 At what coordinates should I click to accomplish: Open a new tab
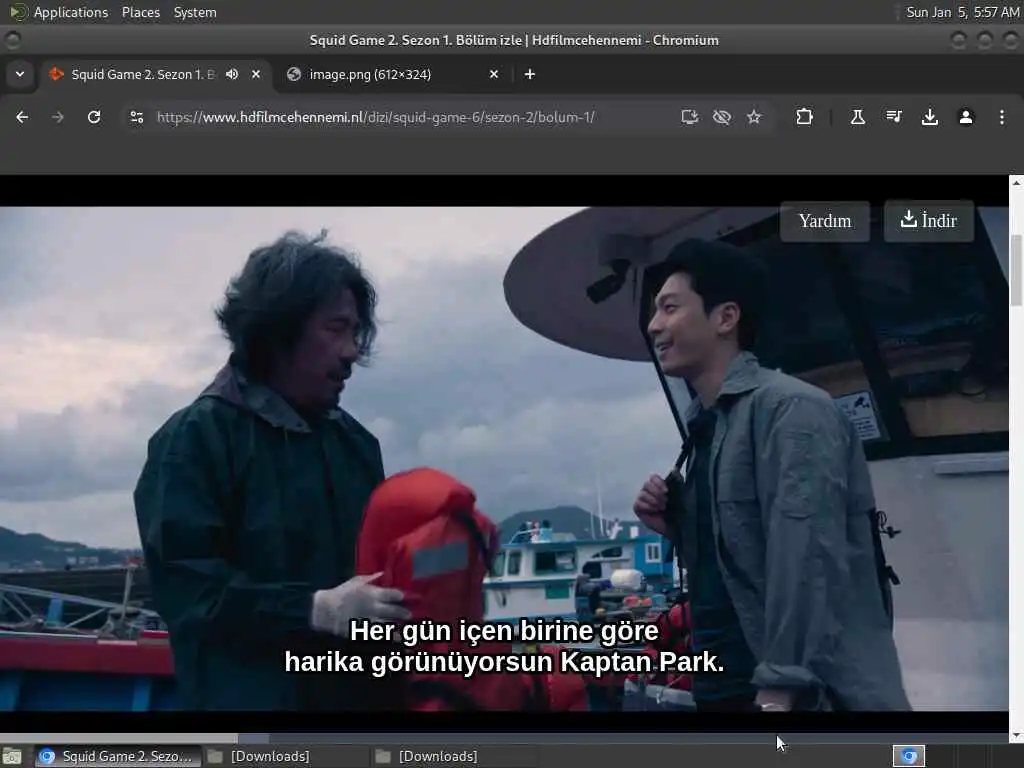coord(530,74)
